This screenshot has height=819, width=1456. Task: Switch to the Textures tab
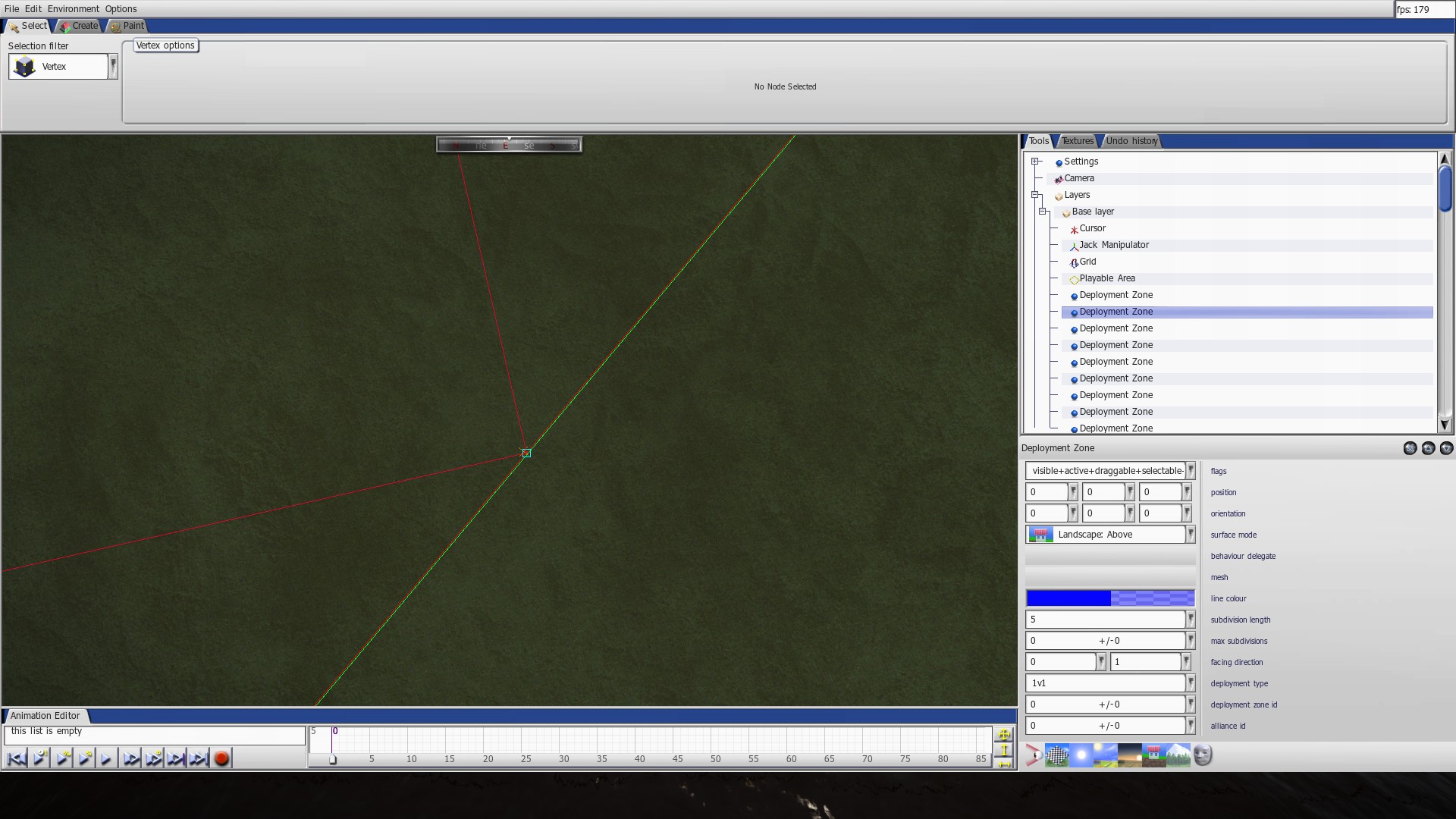[1077, 141]
